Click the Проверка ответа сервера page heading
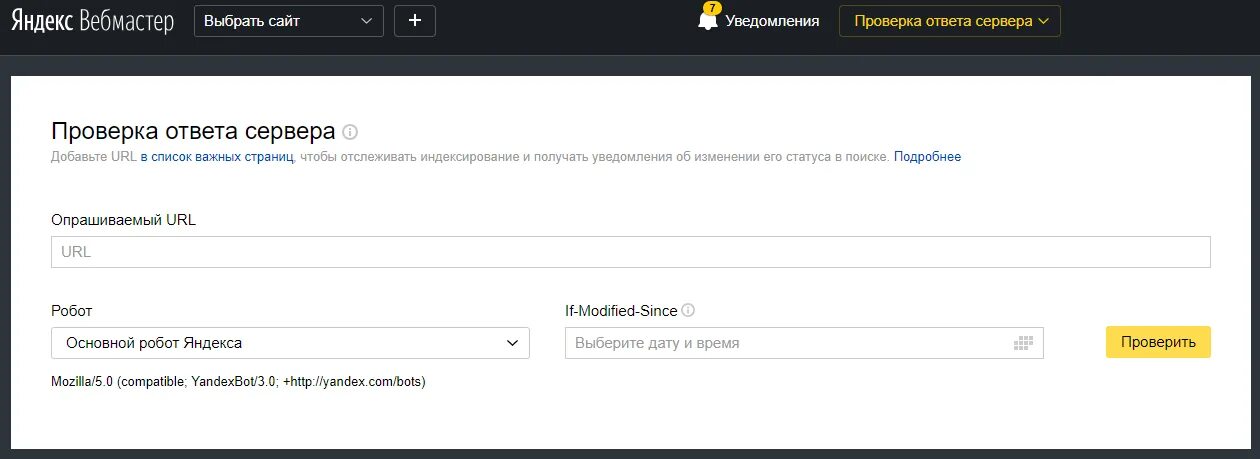This screenshot has height=459, width=1260. click(x=193, y=132)
